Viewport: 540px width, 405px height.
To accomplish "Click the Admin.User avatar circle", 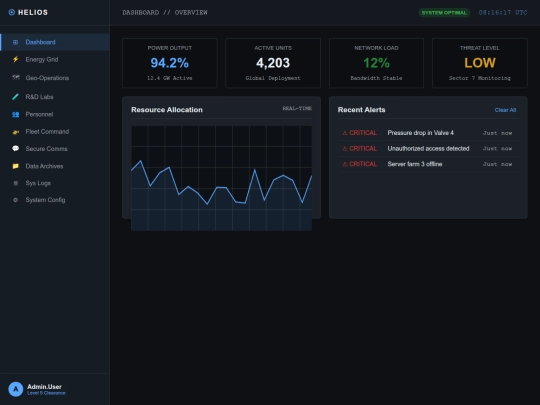I will 15,389.
